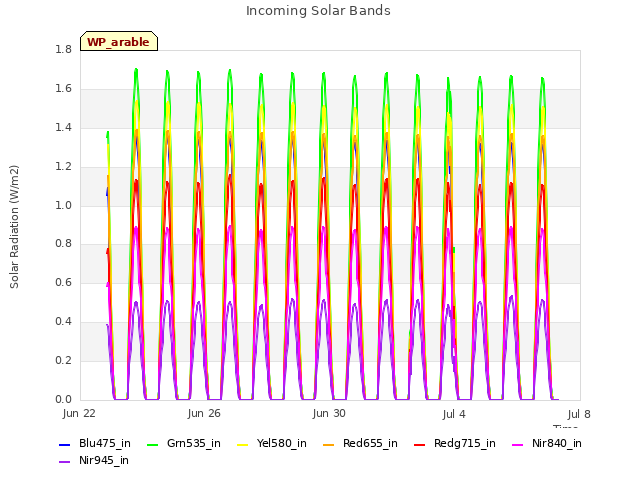This screenshot has width=640, height=480.
Task: Click the Jun 30 x-axis tick label
Action: click(x=329, y=413)
